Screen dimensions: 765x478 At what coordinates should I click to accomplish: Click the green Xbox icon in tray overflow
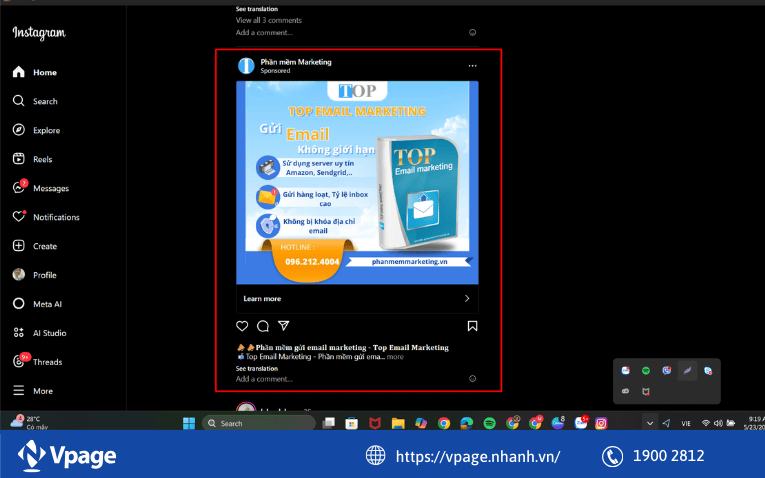coord(646,371)
